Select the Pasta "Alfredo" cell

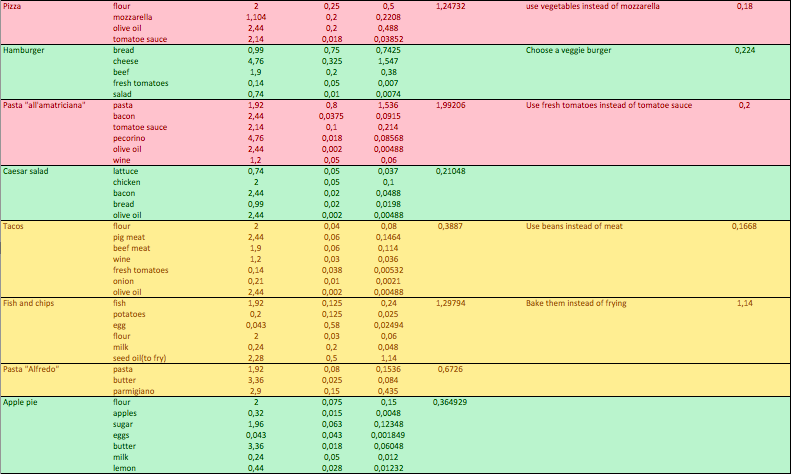tap(34, 369)
